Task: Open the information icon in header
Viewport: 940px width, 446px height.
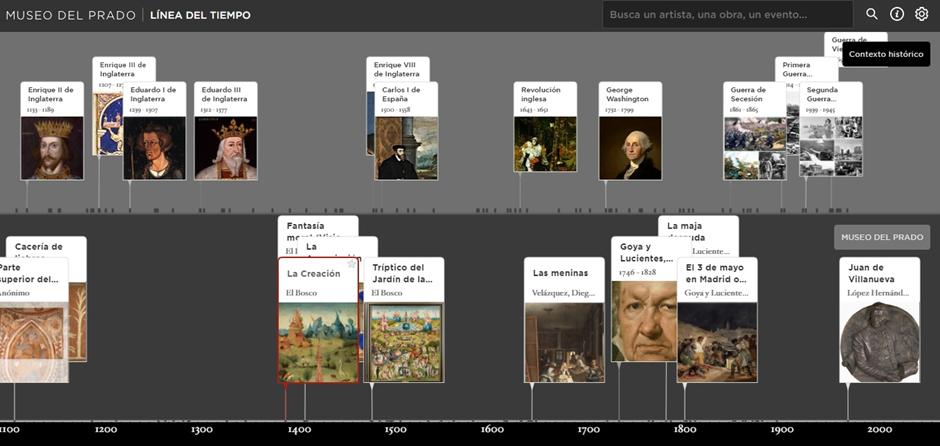Action: click(x=897, y=15)
